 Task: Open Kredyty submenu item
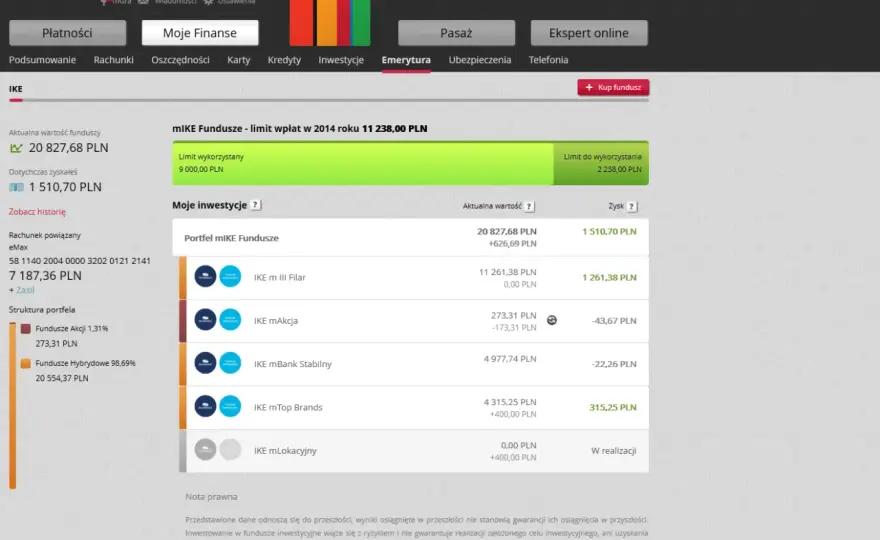pyautogui.click(x=284, y=60)
